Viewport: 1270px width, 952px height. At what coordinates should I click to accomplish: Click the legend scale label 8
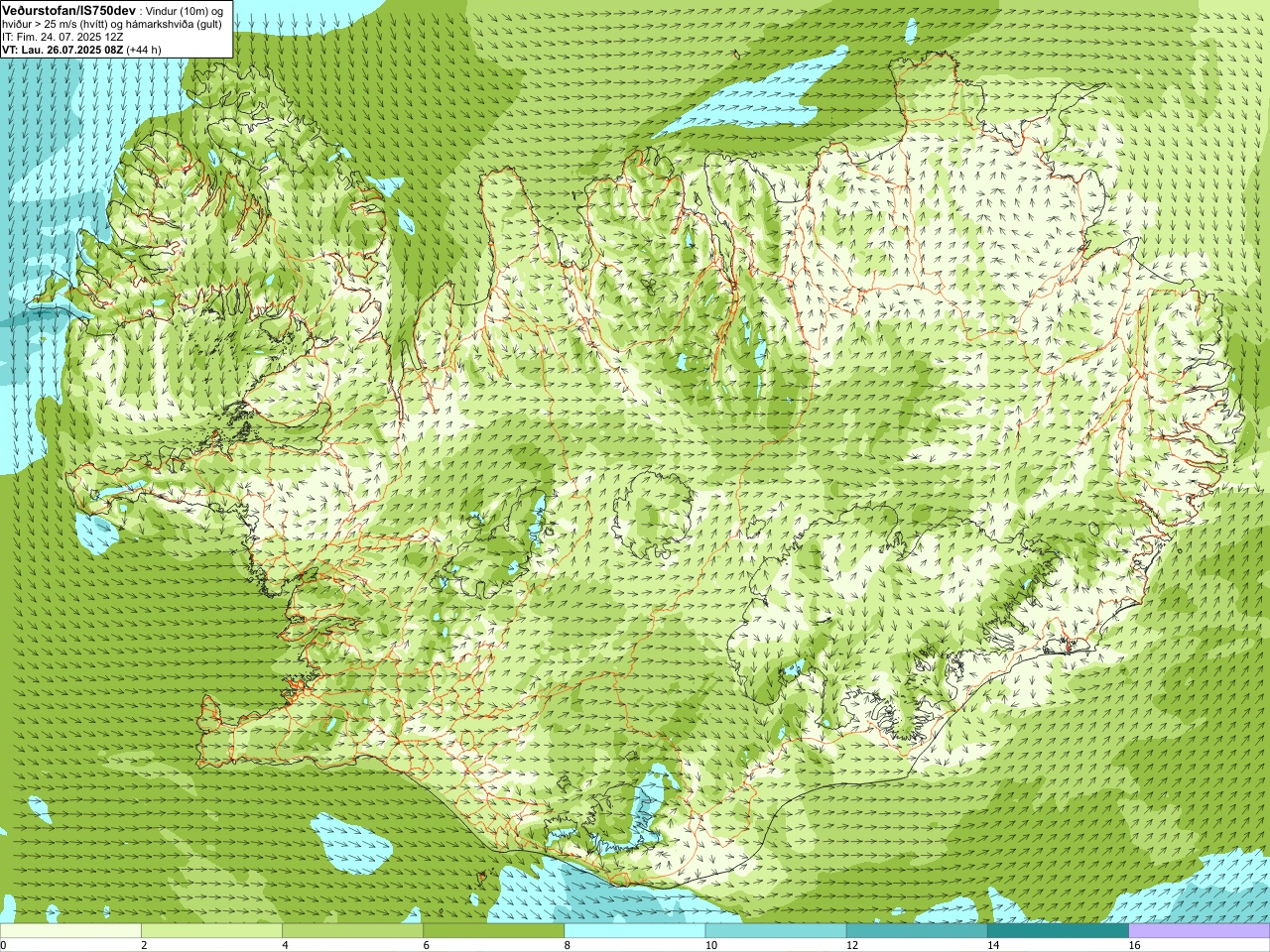[568, 945]
